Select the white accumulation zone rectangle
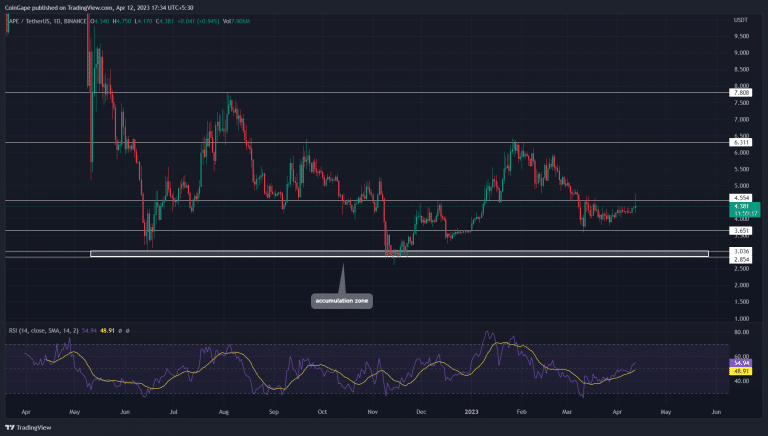 [x=400, y=254]
